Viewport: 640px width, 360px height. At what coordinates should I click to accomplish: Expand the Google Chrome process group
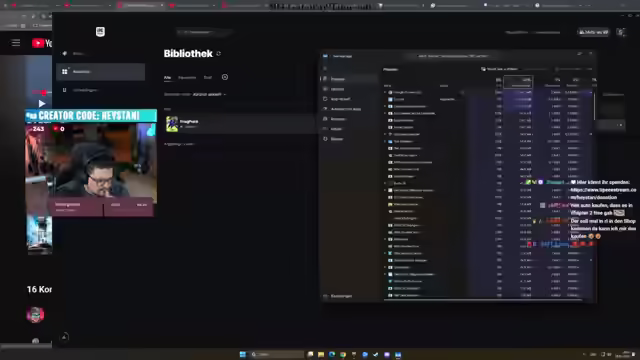click(385, 93)
